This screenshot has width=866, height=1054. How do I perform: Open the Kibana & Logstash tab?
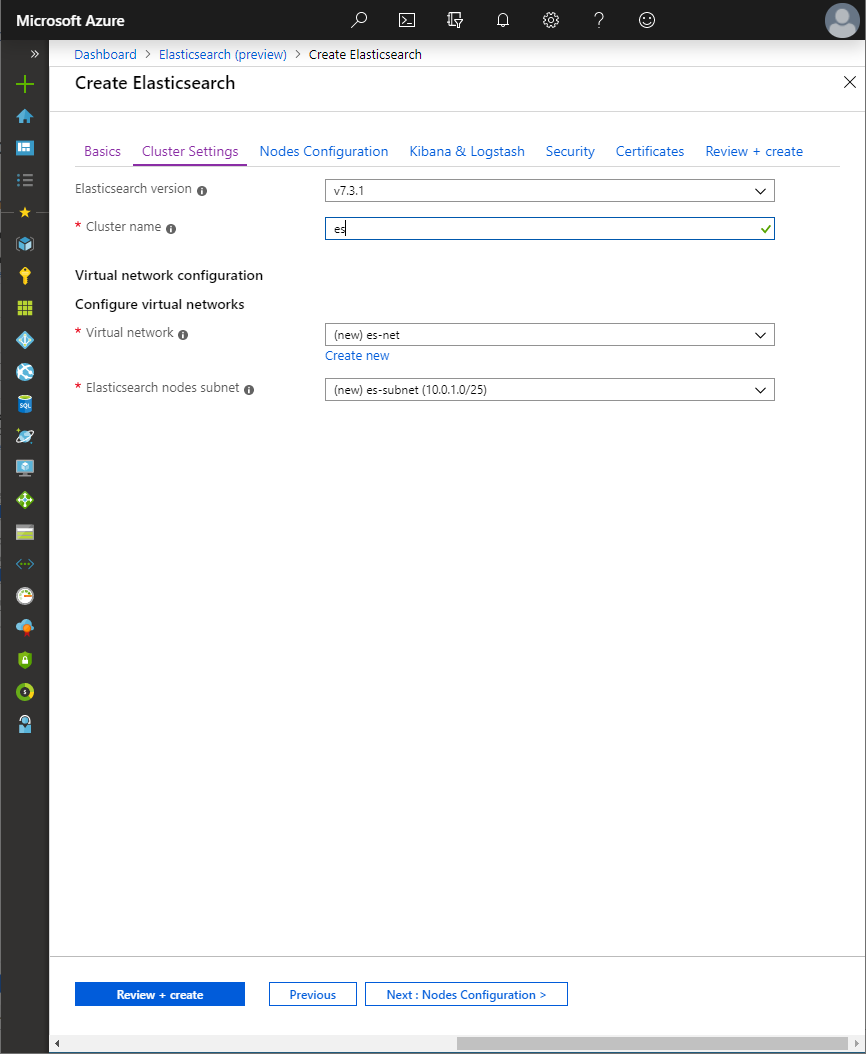point(466,151)
